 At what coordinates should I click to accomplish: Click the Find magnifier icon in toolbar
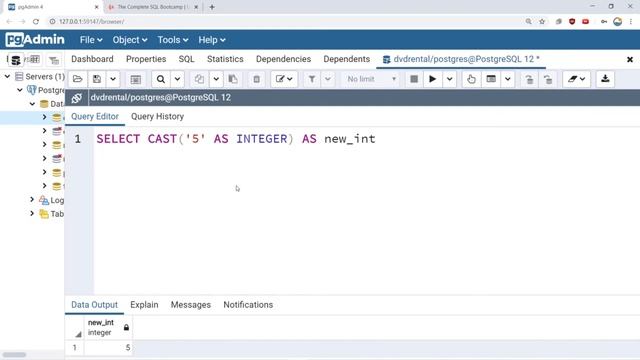[x=161, y=79]
